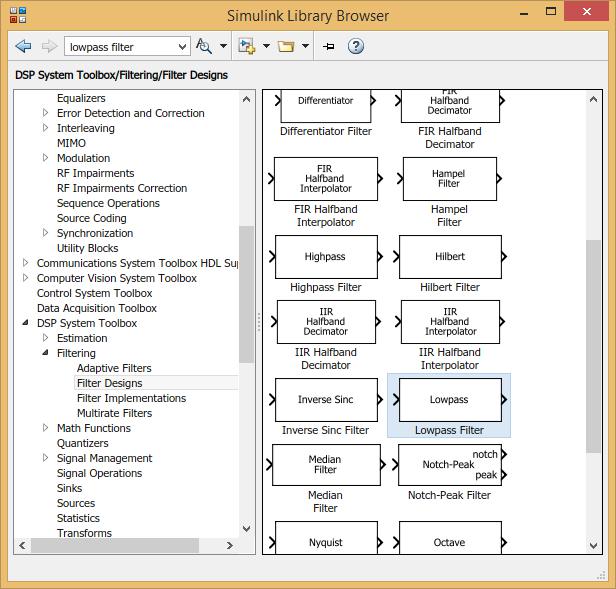Go back with the blue arrow
The width and height of the screenshot is (616, 589).
pyautogui.click(x=23, y=46)
